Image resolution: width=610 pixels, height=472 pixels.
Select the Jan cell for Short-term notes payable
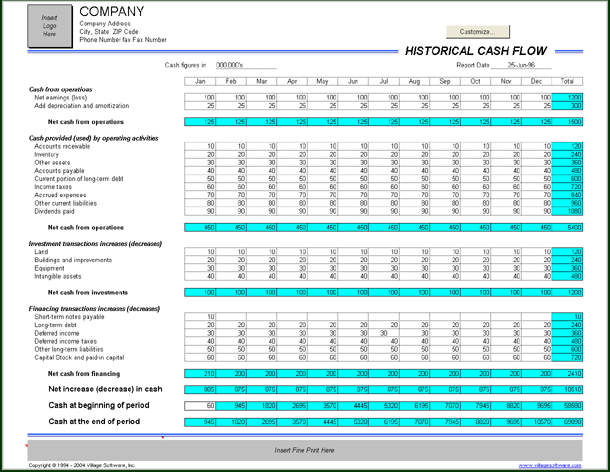click(200, 317)
